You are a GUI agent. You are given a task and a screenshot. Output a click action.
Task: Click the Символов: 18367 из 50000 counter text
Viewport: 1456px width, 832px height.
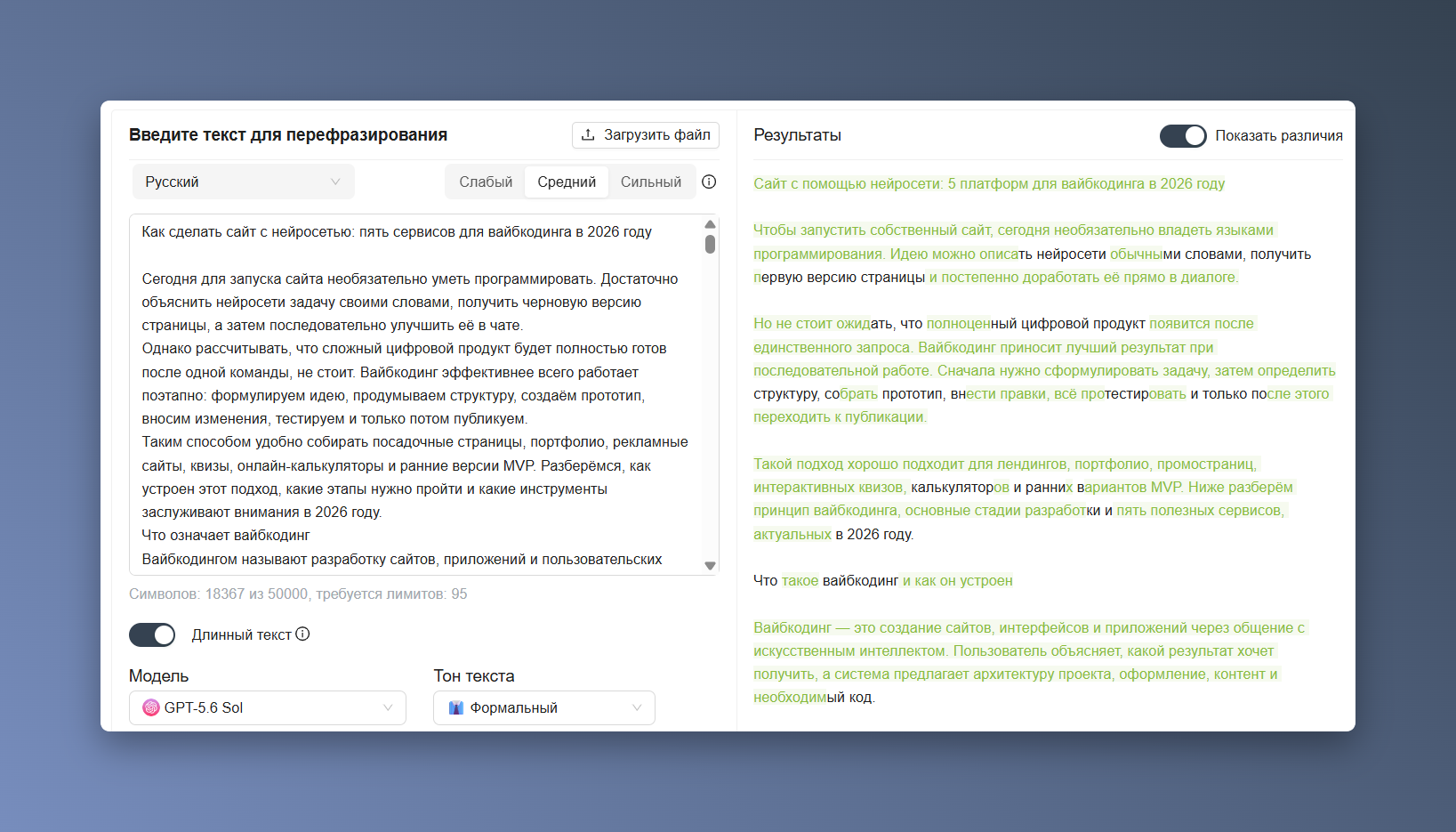click(298, 594)
